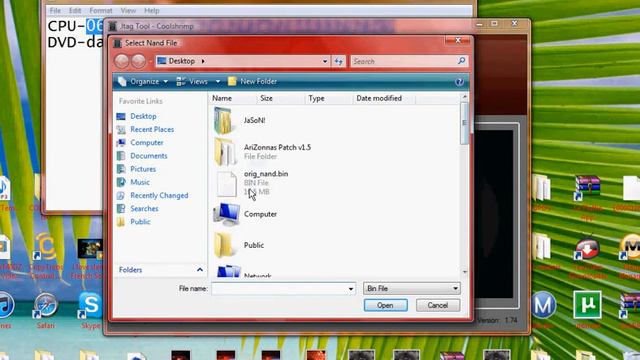Click the Public folder icon in sidebar
The width and height of the screenshot is (640, 360).
[121, 222]
